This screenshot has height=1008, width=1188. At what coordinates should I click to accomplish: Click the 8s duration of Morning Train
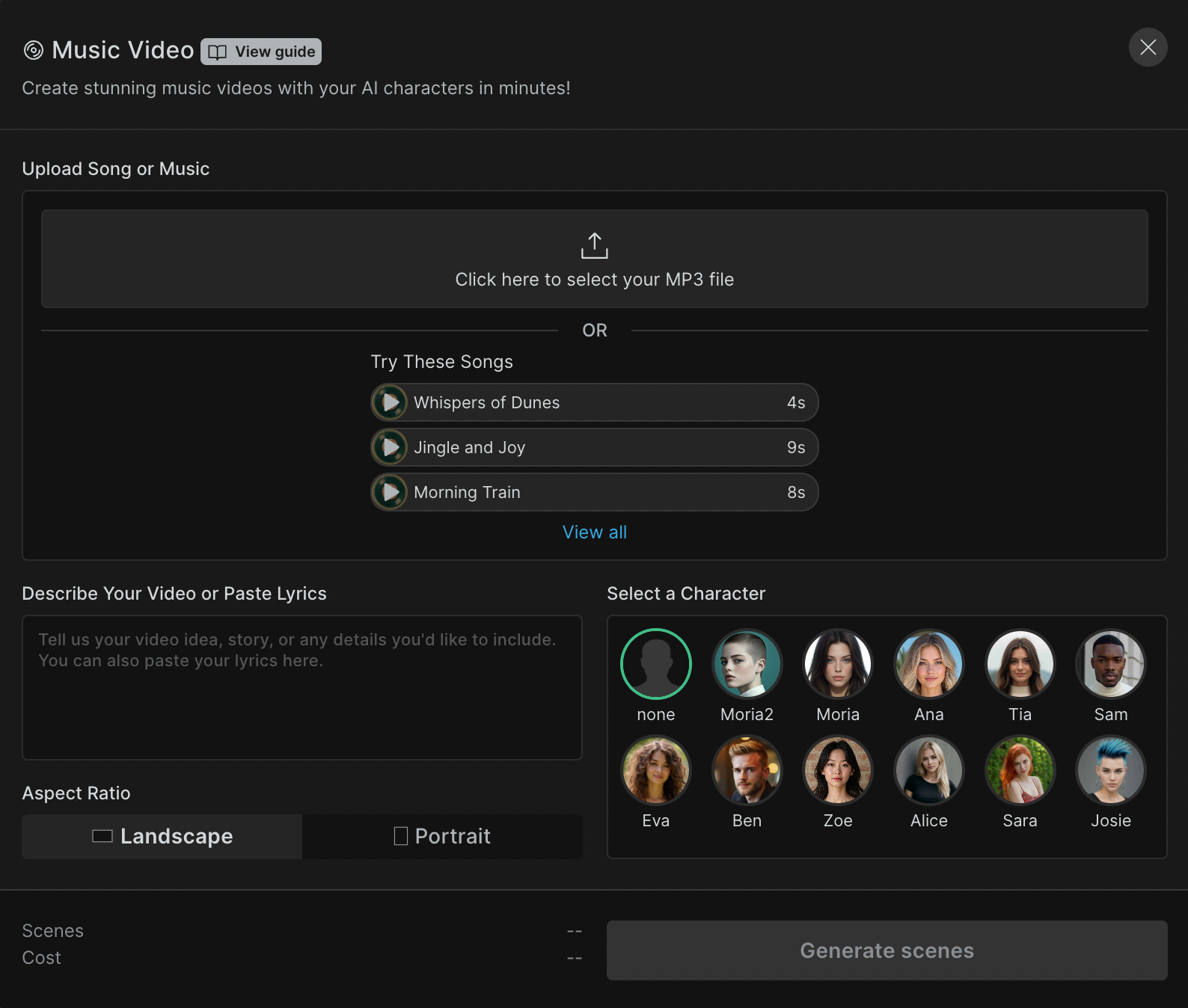796,492
